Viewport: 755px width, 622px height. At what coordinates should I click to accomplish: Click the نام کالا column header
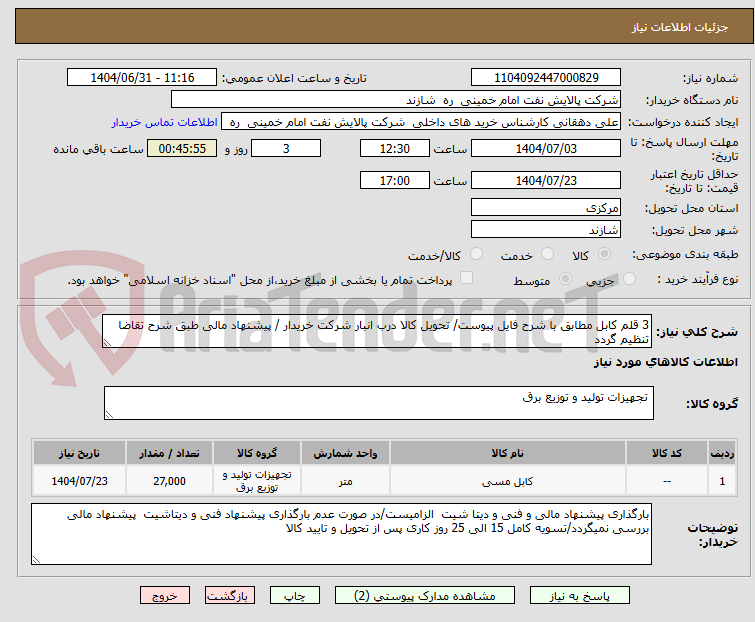point(508,453)
